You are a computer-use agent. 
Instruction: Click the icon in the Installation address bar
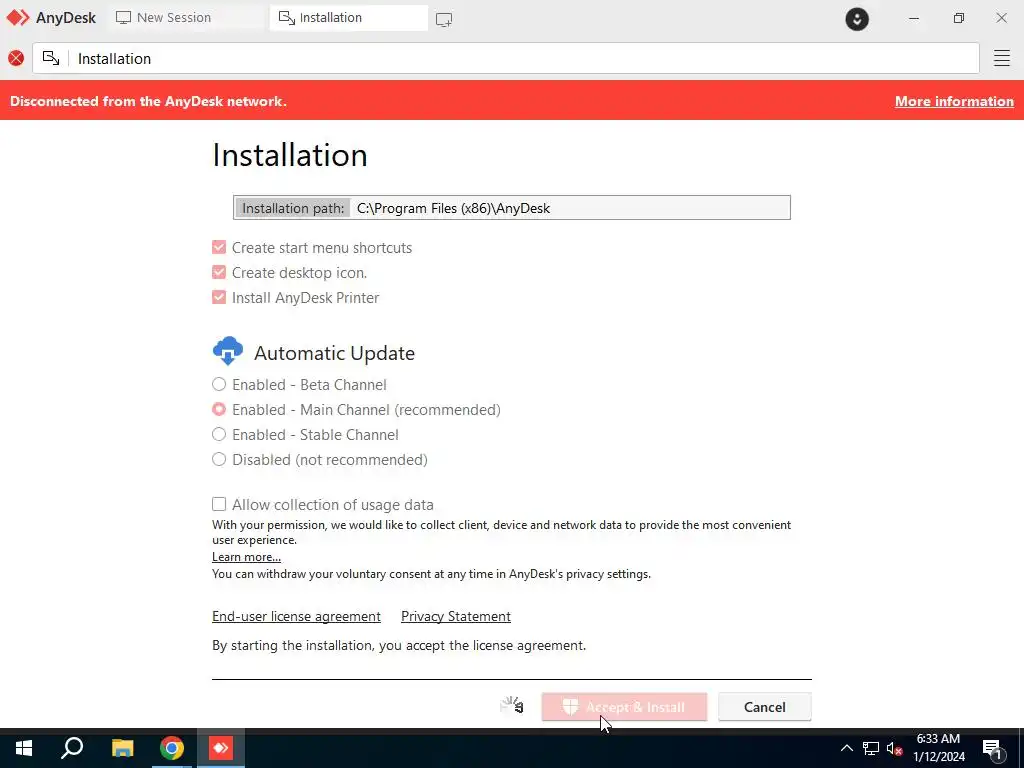click(51, 58)
